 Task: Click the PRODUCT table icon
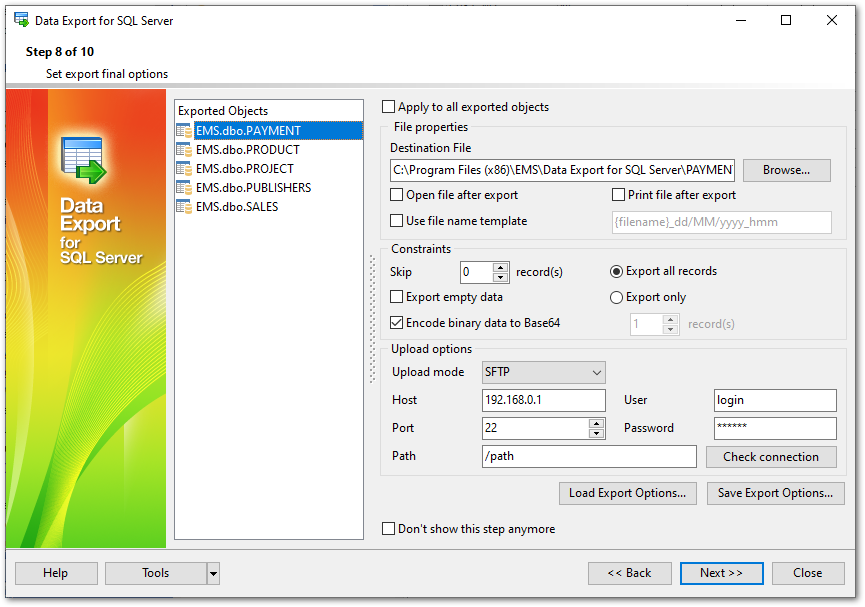184,150
